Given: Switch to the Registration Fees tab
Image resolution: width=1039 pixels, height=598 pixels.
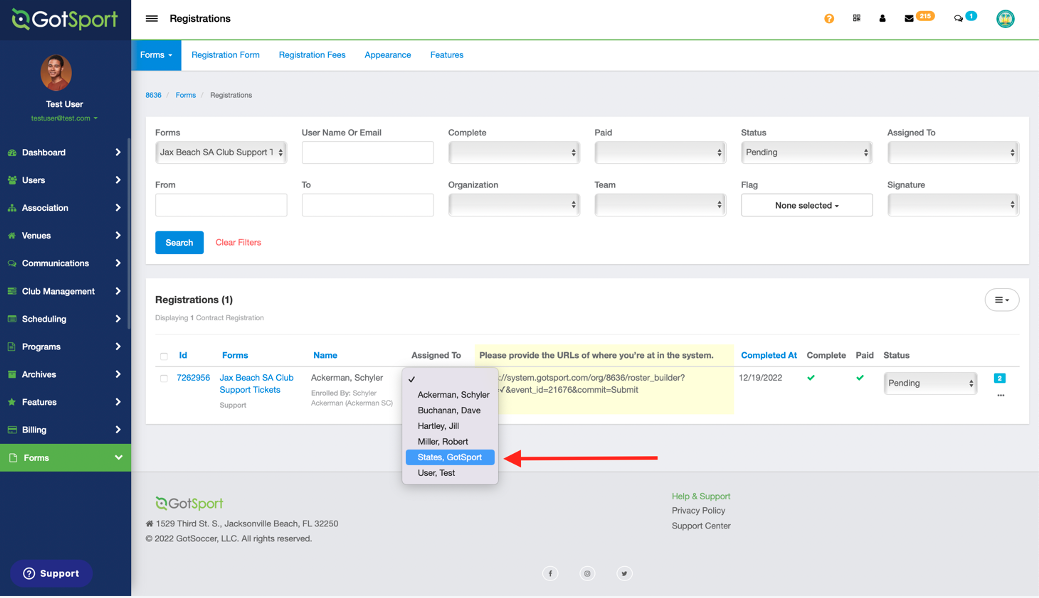Looking at the screenshot, I should 312,55.
